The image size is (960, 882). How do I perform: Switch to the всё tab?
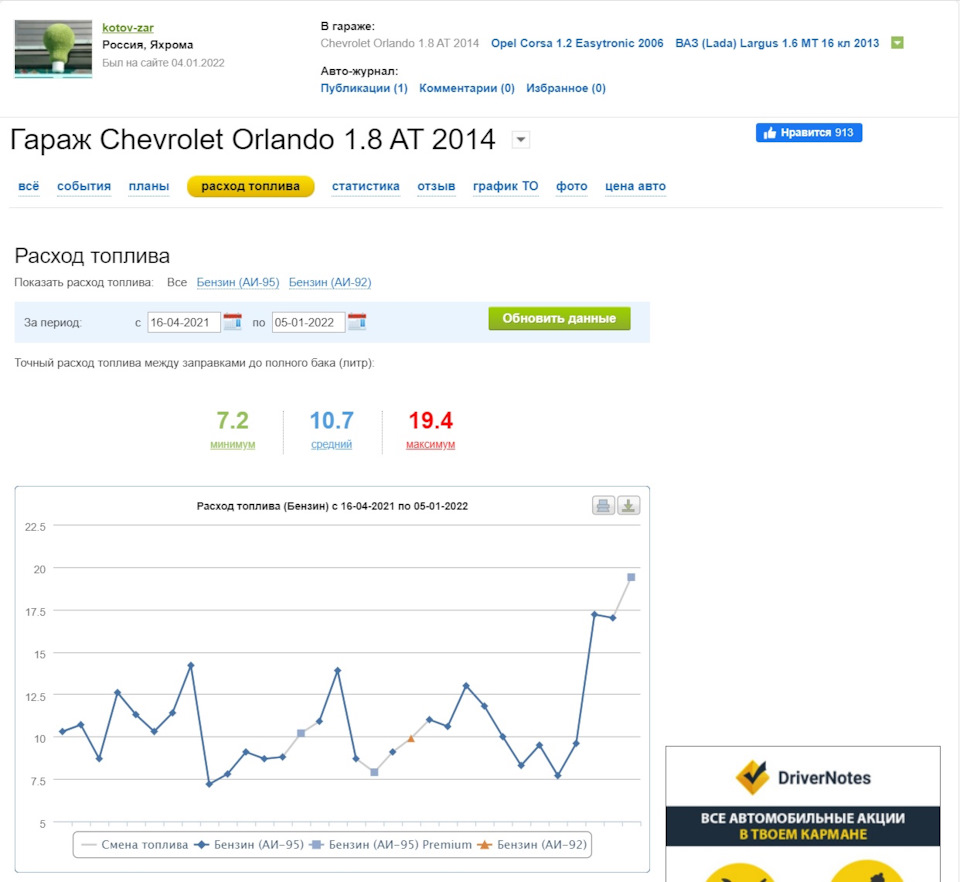[28, 186]
